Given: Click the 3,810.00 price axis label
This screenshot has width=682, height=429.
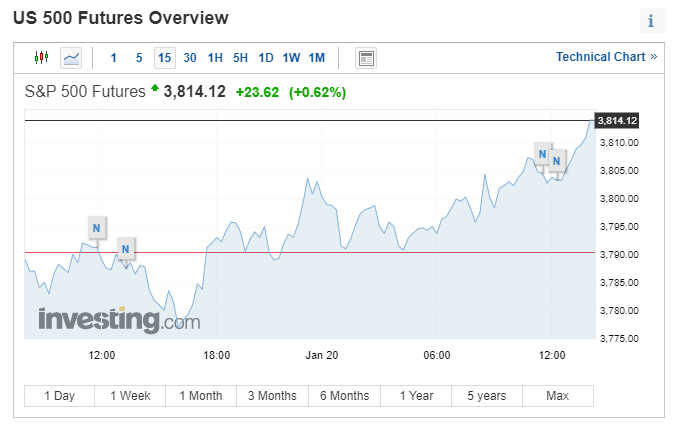Looking at the screenshot, I should tap(619, 143).
